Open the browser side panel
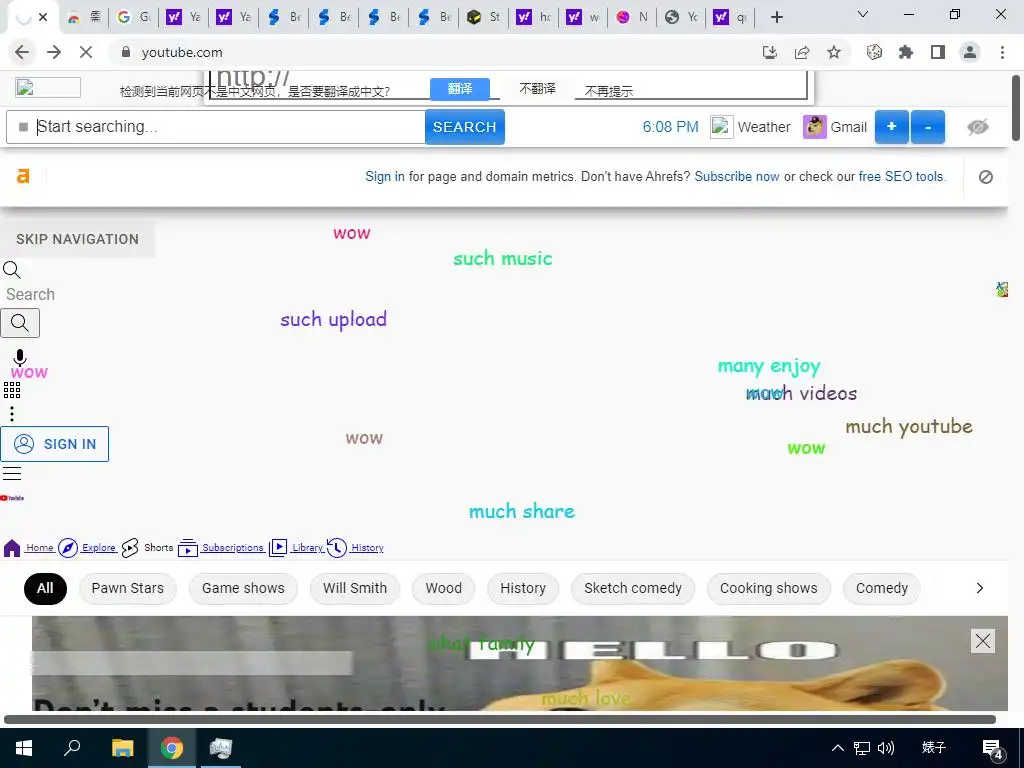Screen dimensions: 1024x768 point(938,52)
